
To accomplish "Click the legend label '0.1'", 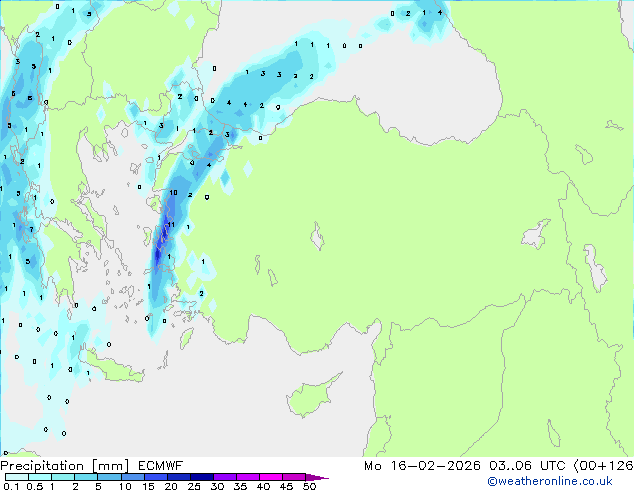I will pyautogui.click(x=11, y=486).
